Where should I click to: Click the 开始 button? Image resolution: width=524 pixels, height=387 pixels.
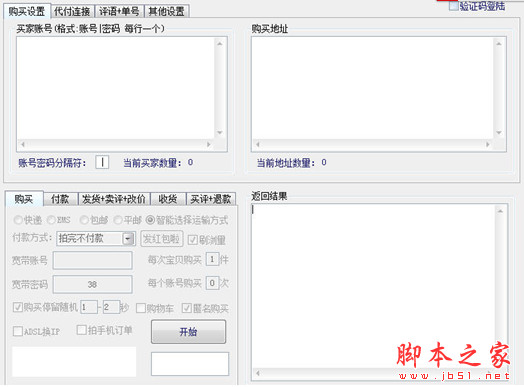(x=188, y=332)
